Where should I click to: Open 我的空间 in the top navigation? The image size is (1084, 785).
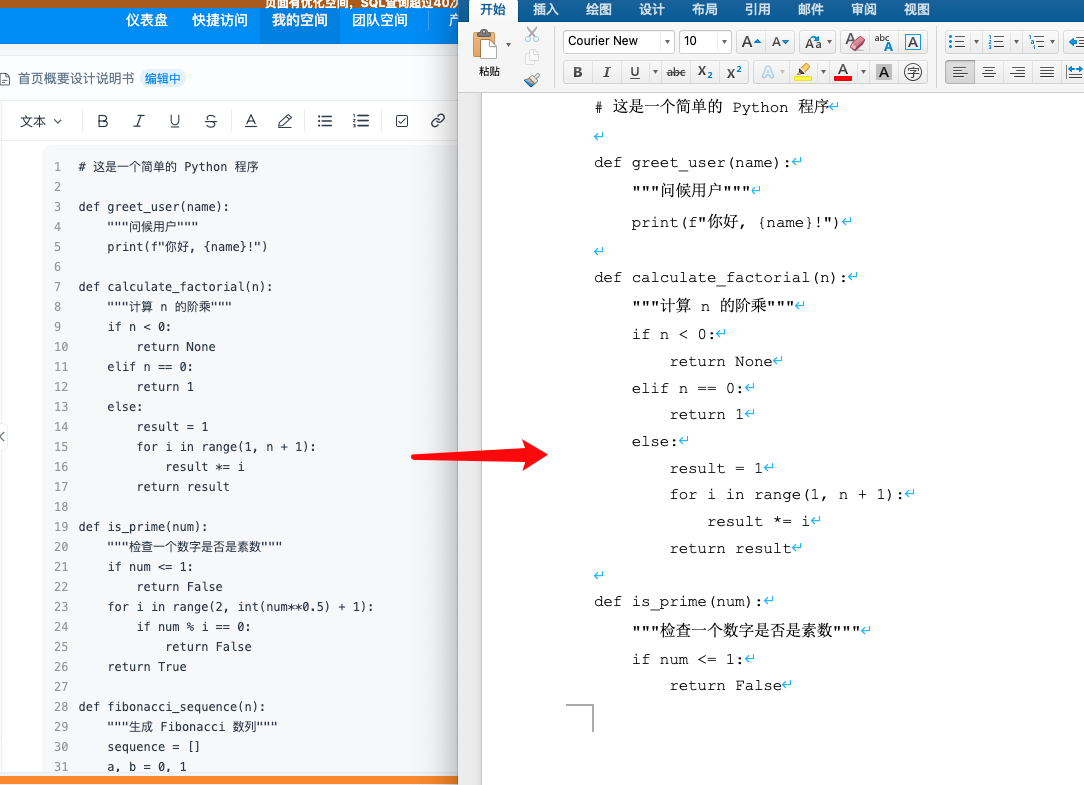[x=300, y=20]
